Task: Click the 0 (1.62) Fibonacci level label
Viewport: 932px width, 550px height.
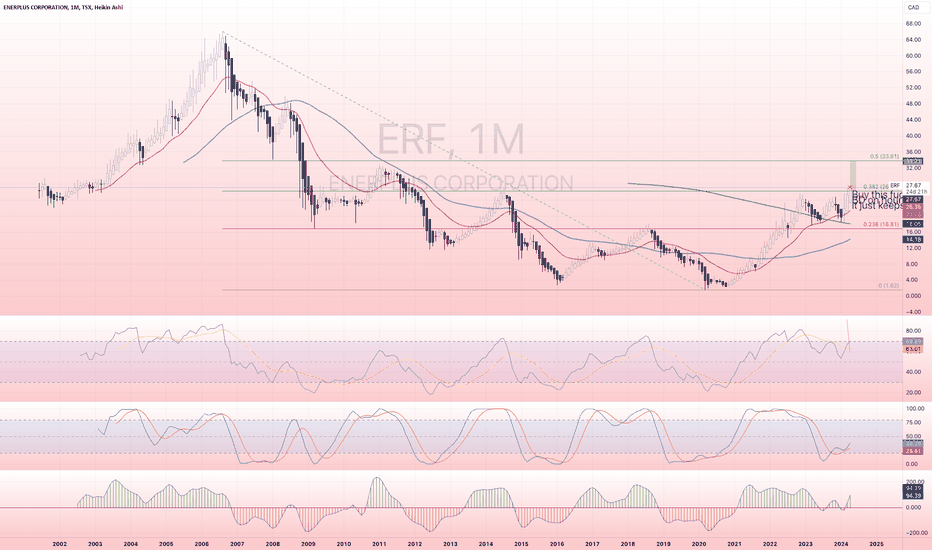Action: pyautogui.click(x=889, y=286)
